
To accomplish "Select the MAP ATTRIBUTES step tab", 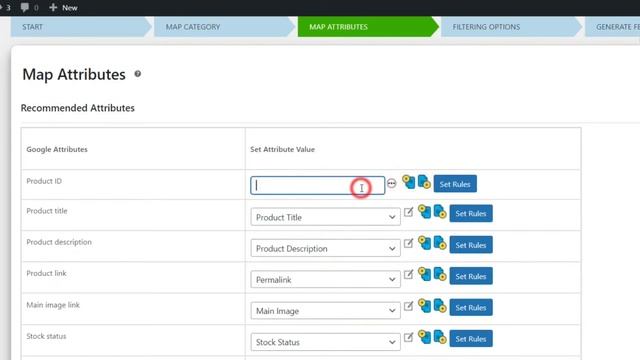I will [368, 27].
